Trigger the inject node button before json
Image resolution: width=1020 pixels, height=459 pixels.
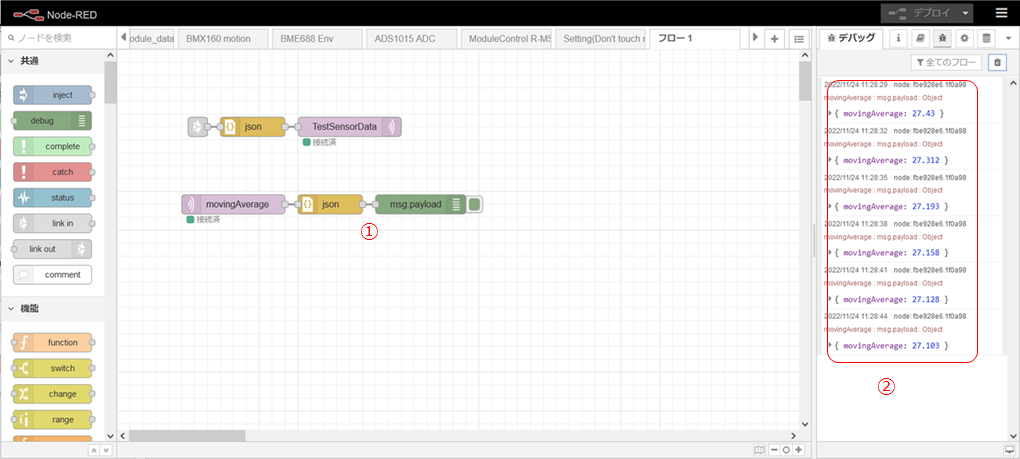click(x=195, y=127)
